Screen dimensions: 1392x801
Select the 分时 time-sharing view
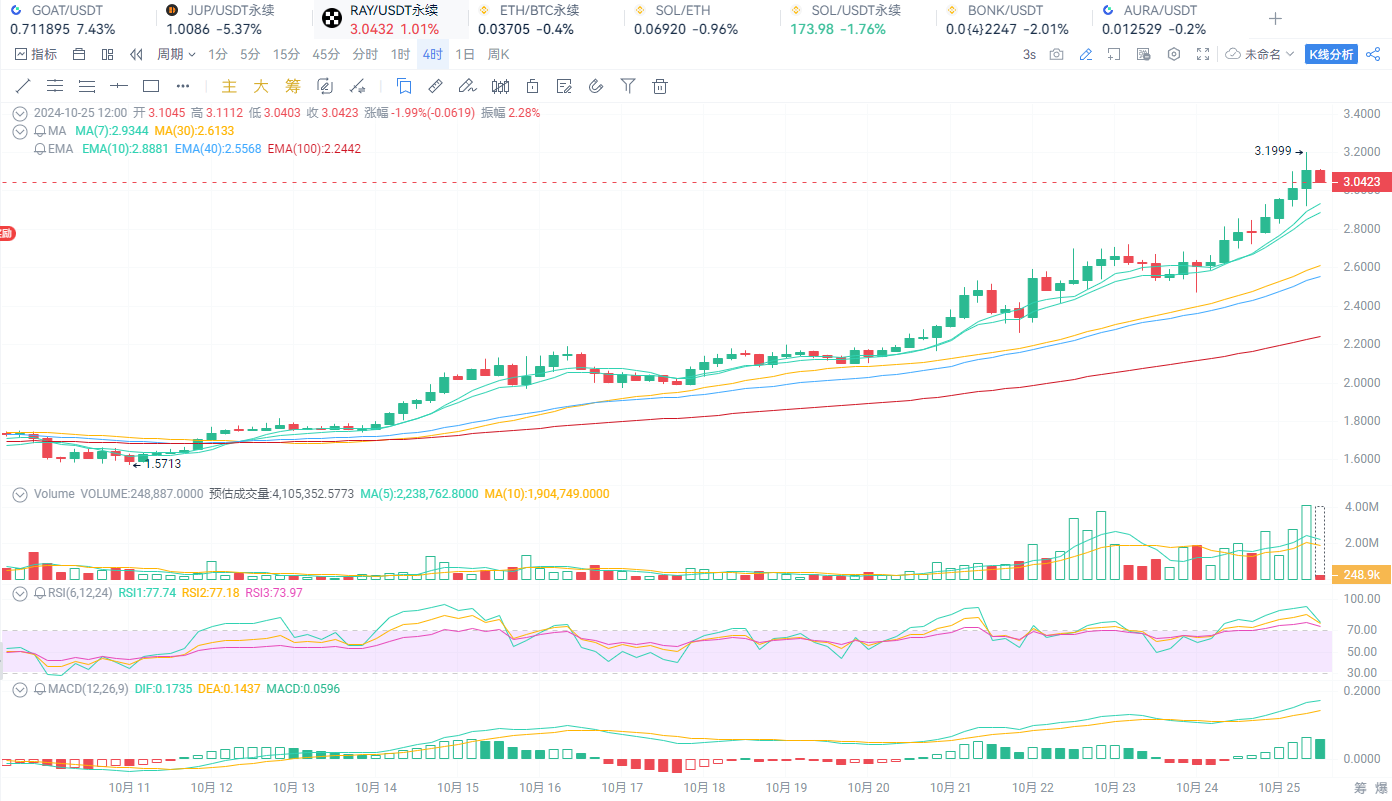[366, 54]
